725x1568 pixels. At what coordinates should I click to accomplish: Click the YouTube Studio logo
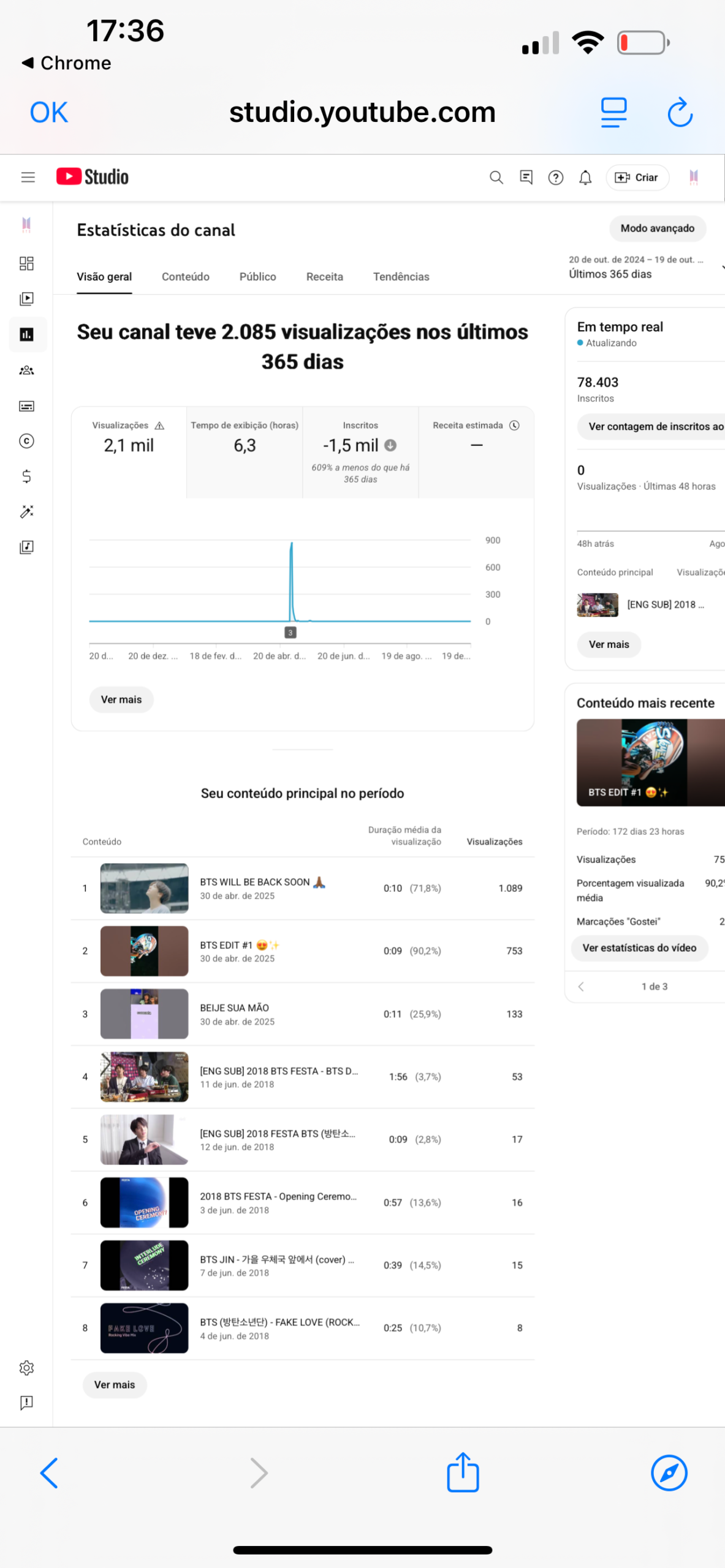93,177
